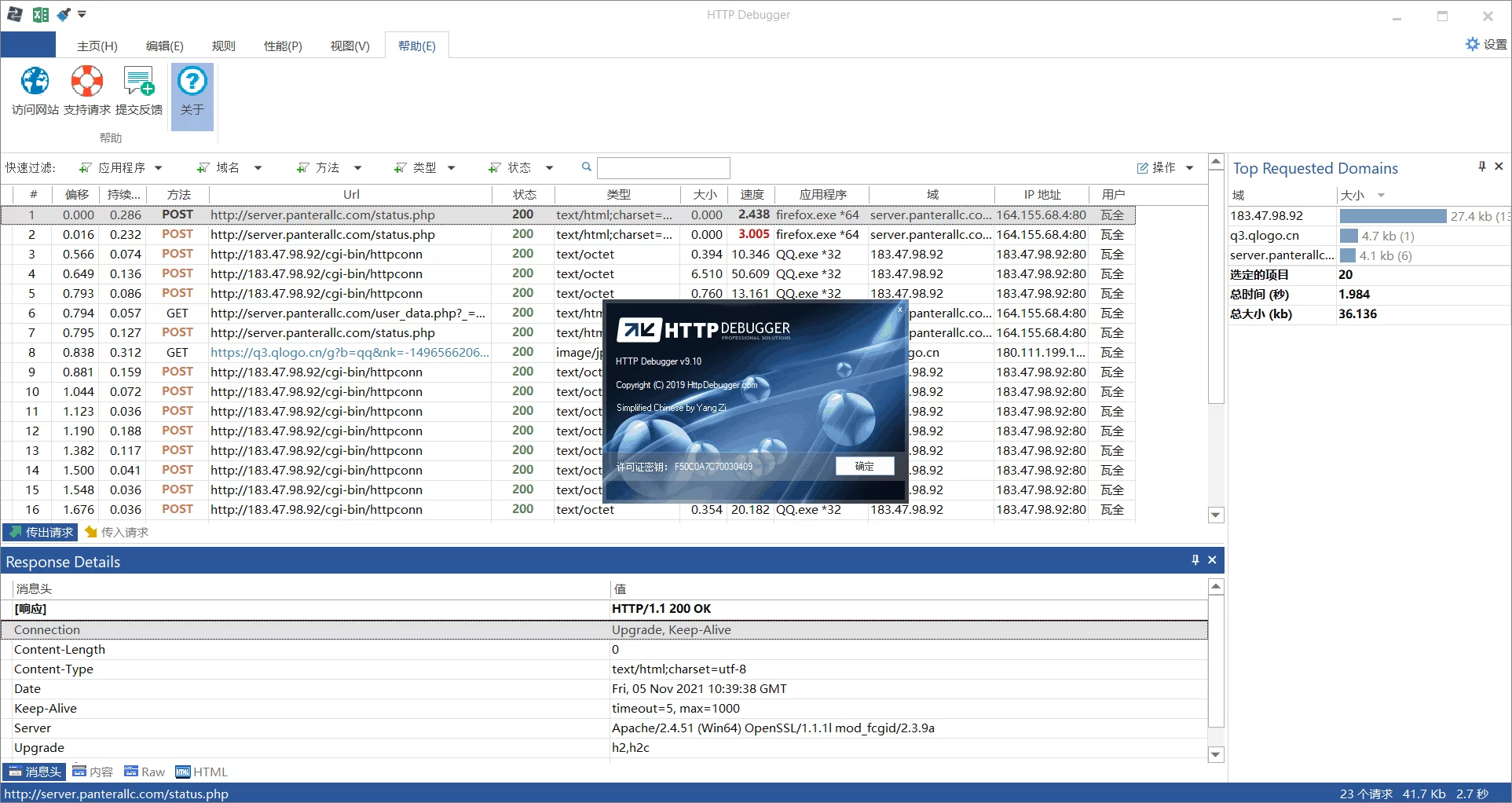The width and height of the screenshot is (1512, 803).
Task: Pin the Response Details panel
Action: (1195, 560)
